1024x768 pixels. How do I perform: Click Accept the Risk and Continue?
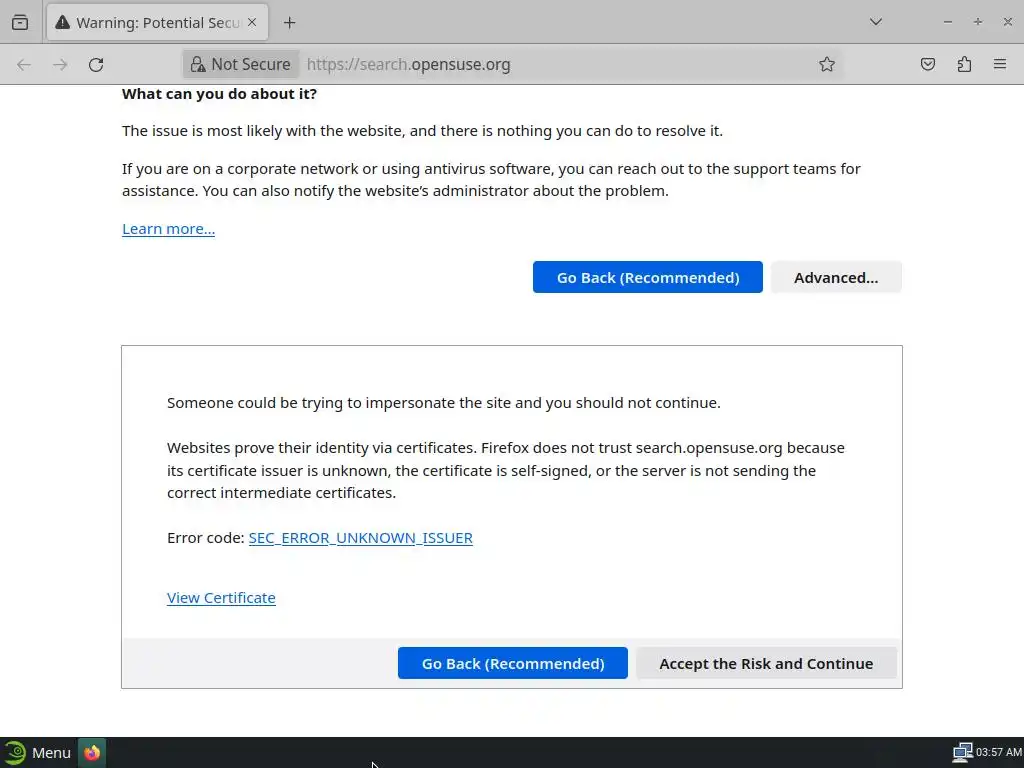[x=766, y=664]
